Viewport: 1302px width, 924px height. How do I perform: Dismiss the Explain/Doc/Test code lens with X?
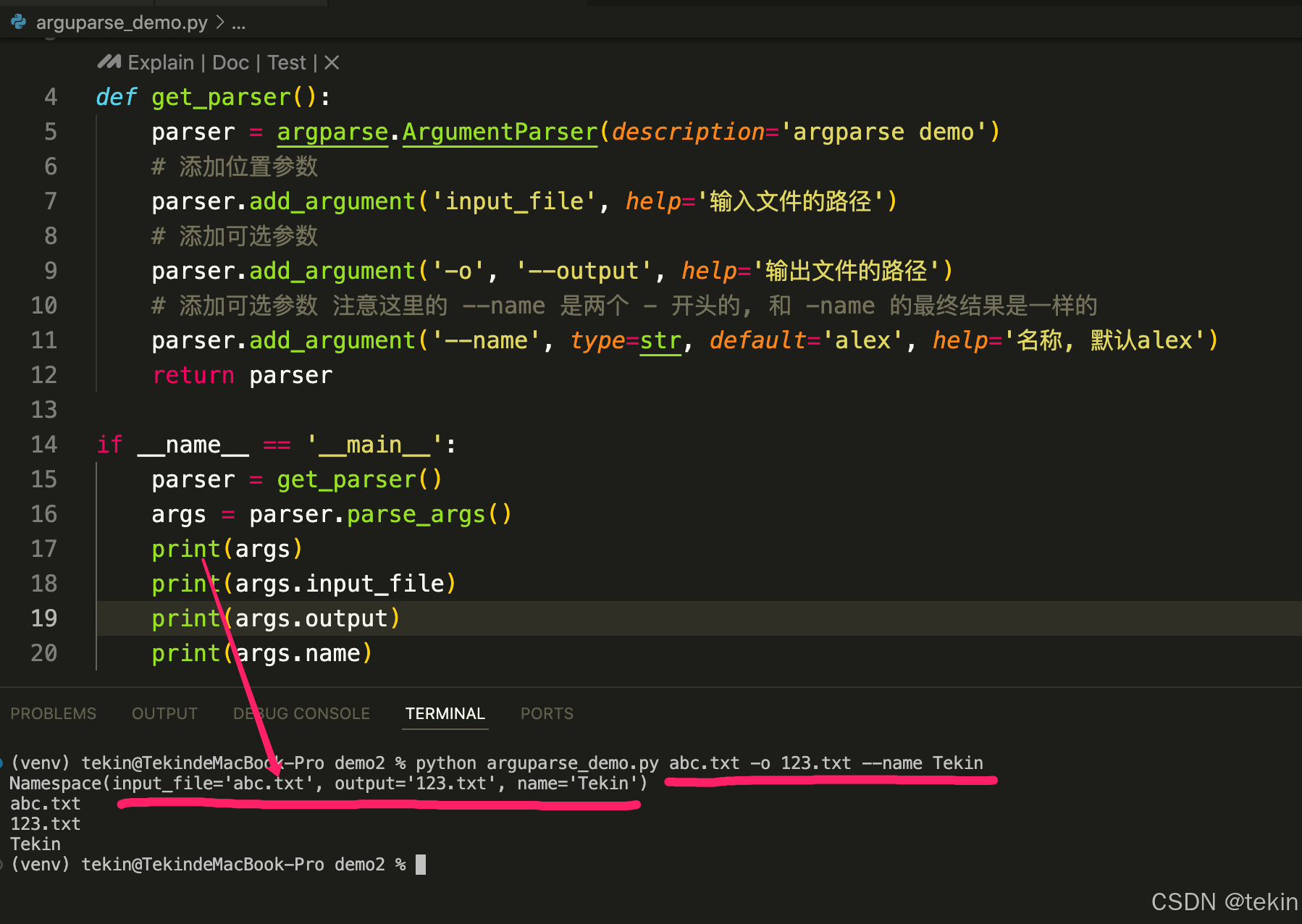(x=331, y=62)
